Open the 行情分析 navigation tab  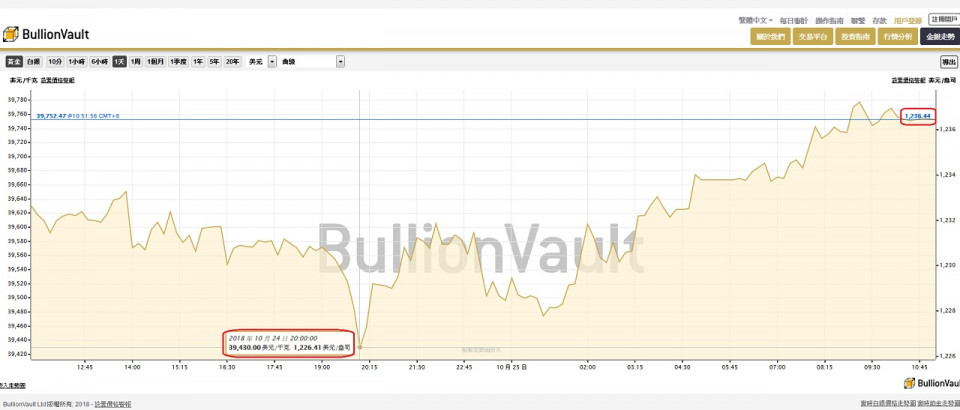tap(897, 37)
